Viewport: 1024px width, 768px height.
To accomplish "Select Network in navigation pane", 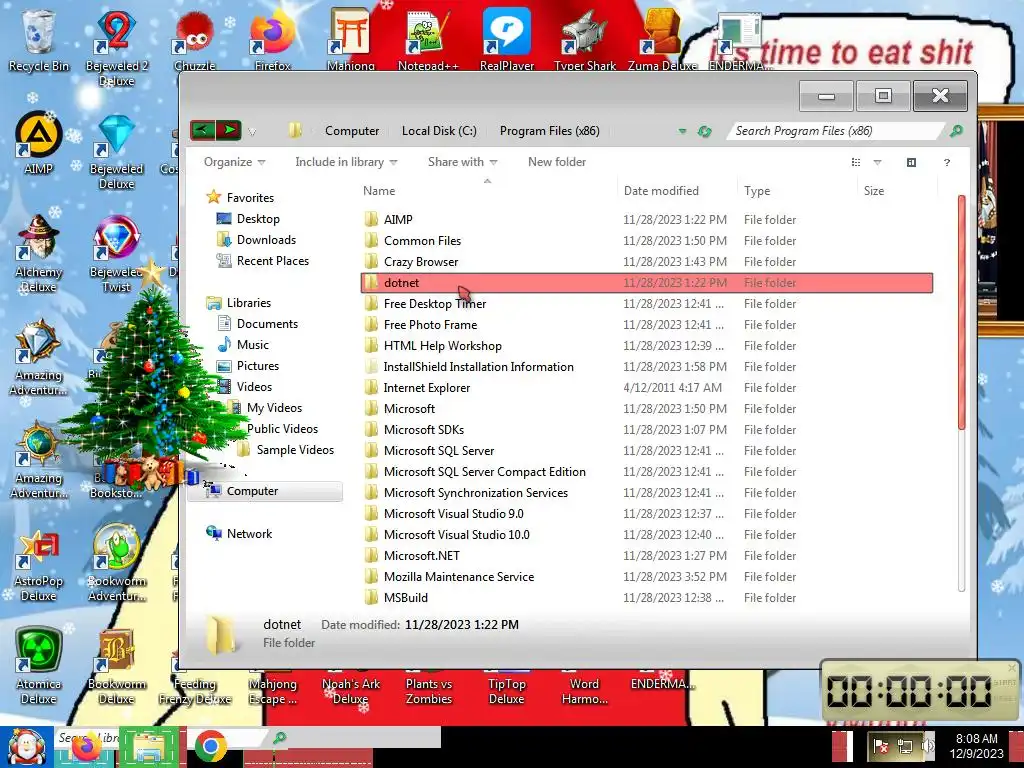I will tap(249, 534).
